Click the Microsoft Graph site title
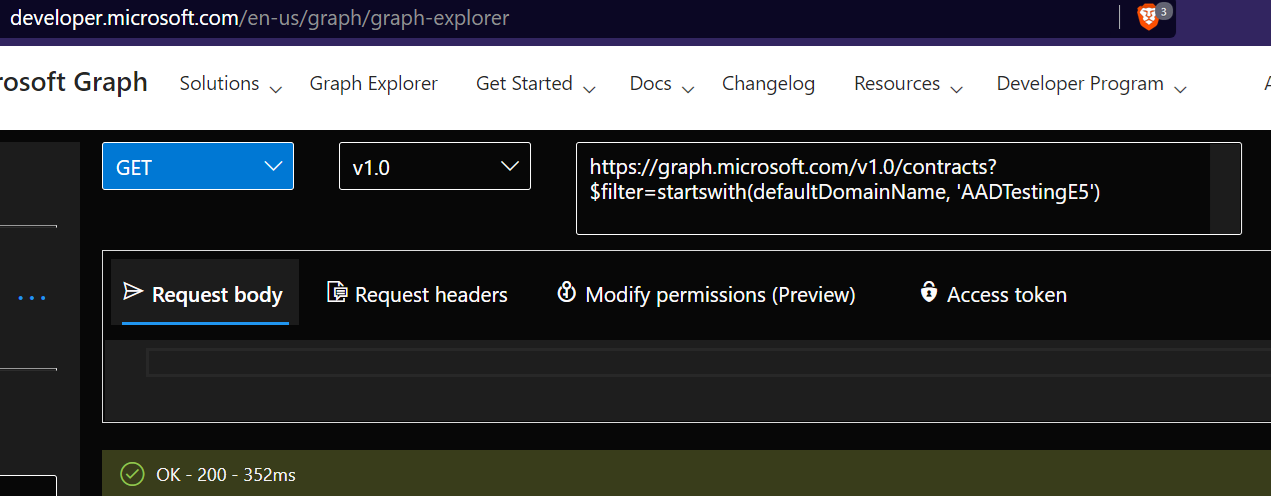Screen dimensions: 1271x496 (74, 82)
